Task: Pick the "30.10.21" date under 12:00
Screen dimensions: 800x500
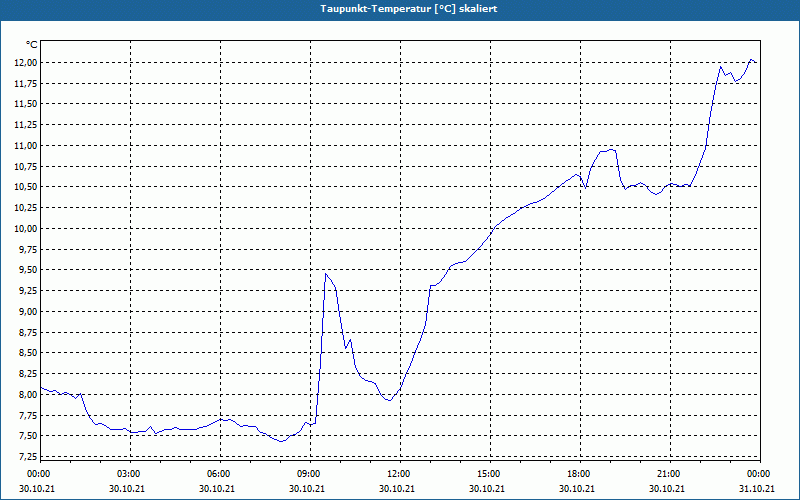Action: (397, 489)
